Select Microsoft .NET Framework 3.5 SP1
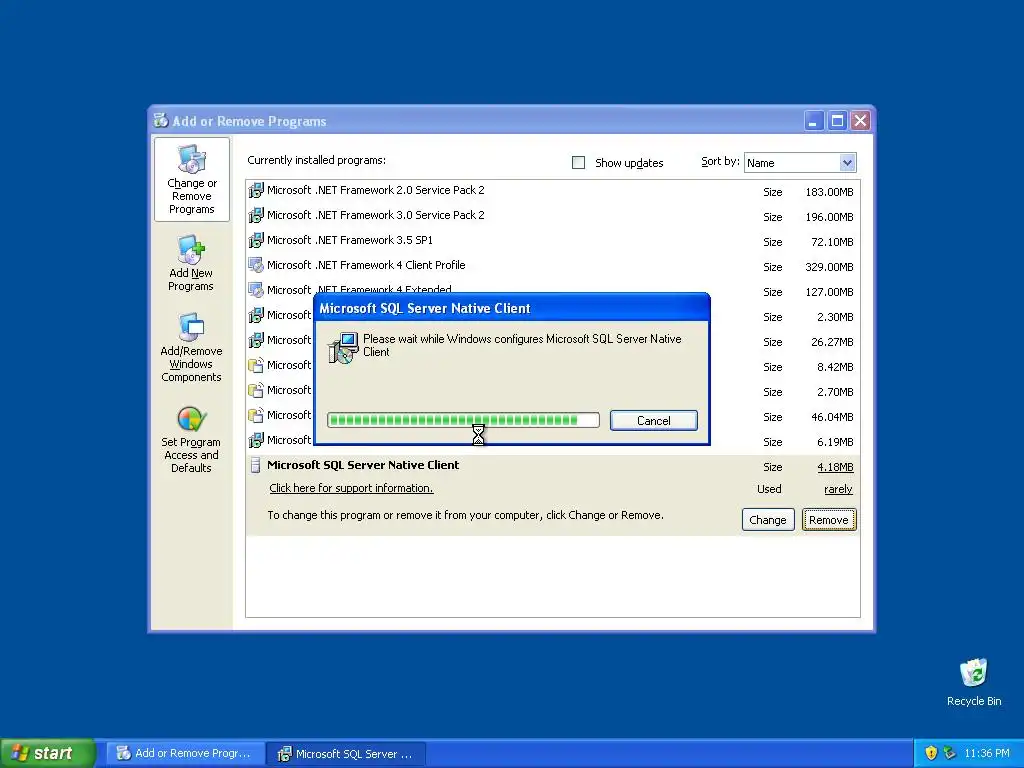1024x768 pixels. (350, 240)
